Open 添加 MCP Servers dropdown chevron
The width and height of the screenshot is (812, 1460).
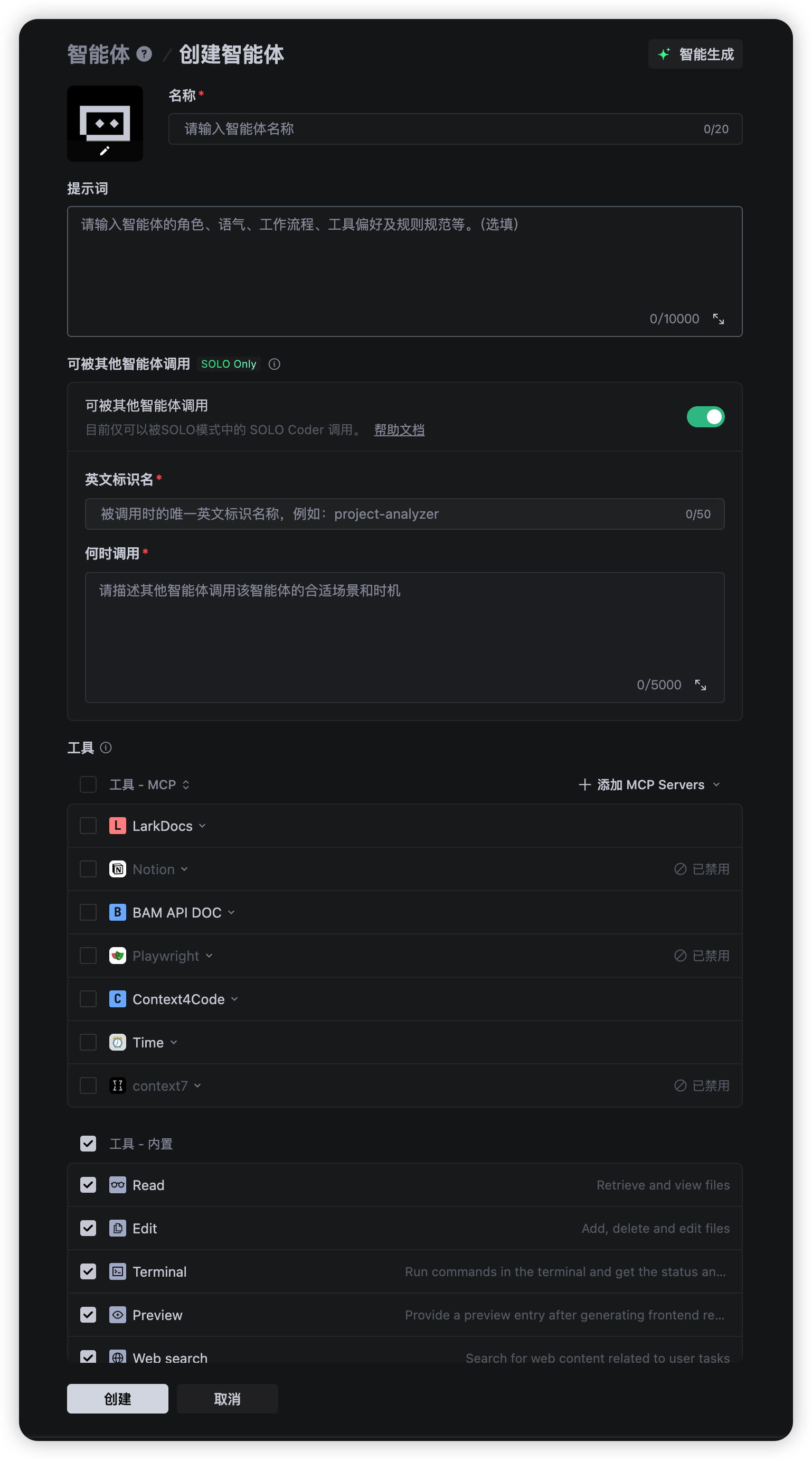716,784
